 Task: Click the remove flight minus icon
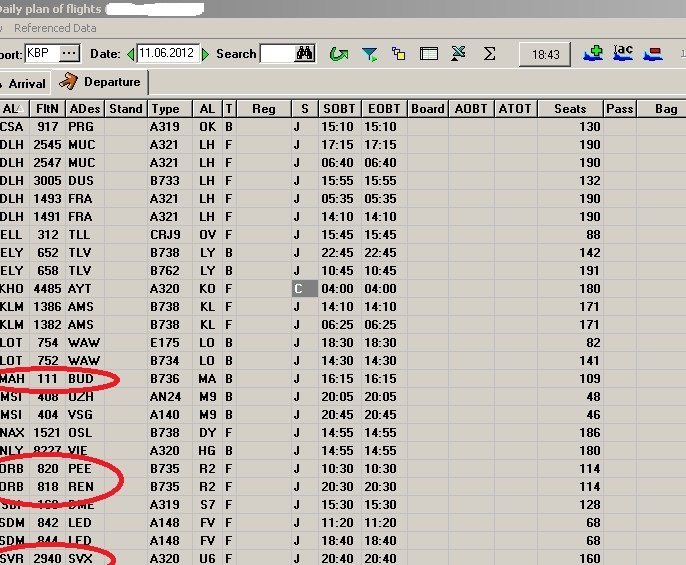point(653,53)
